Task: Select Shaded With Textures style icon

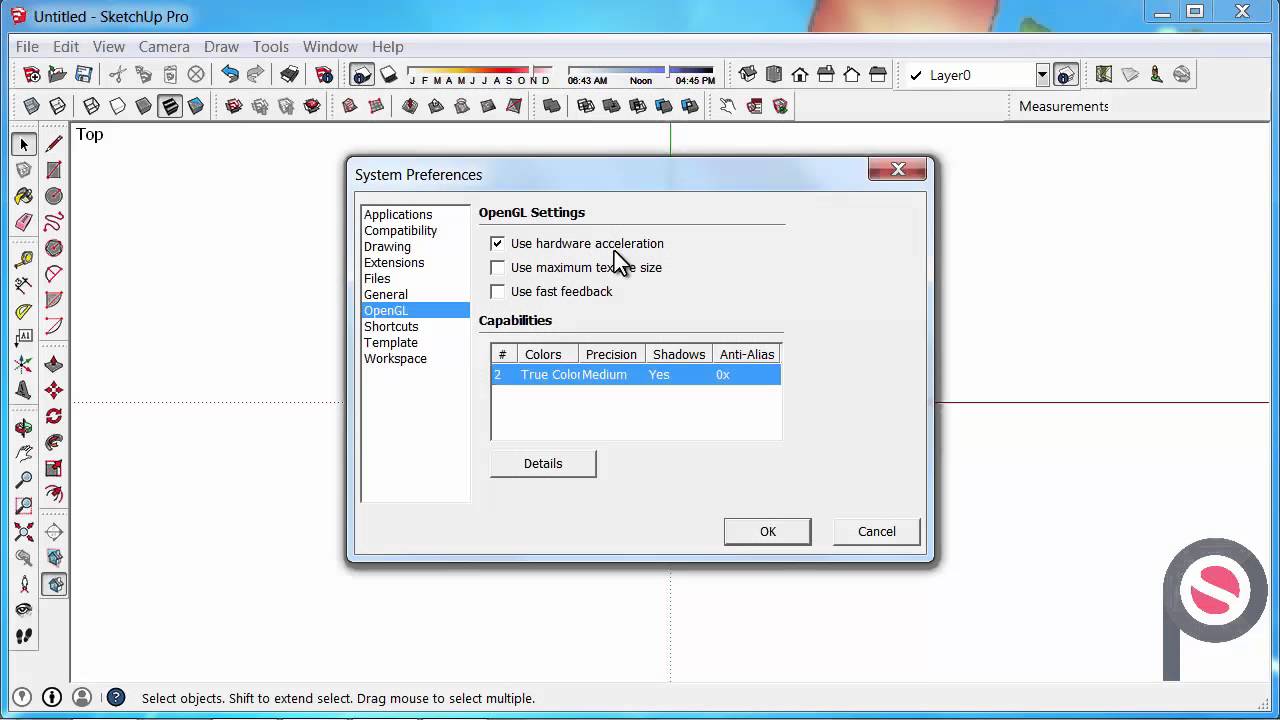Action: [x=170, y=106]
